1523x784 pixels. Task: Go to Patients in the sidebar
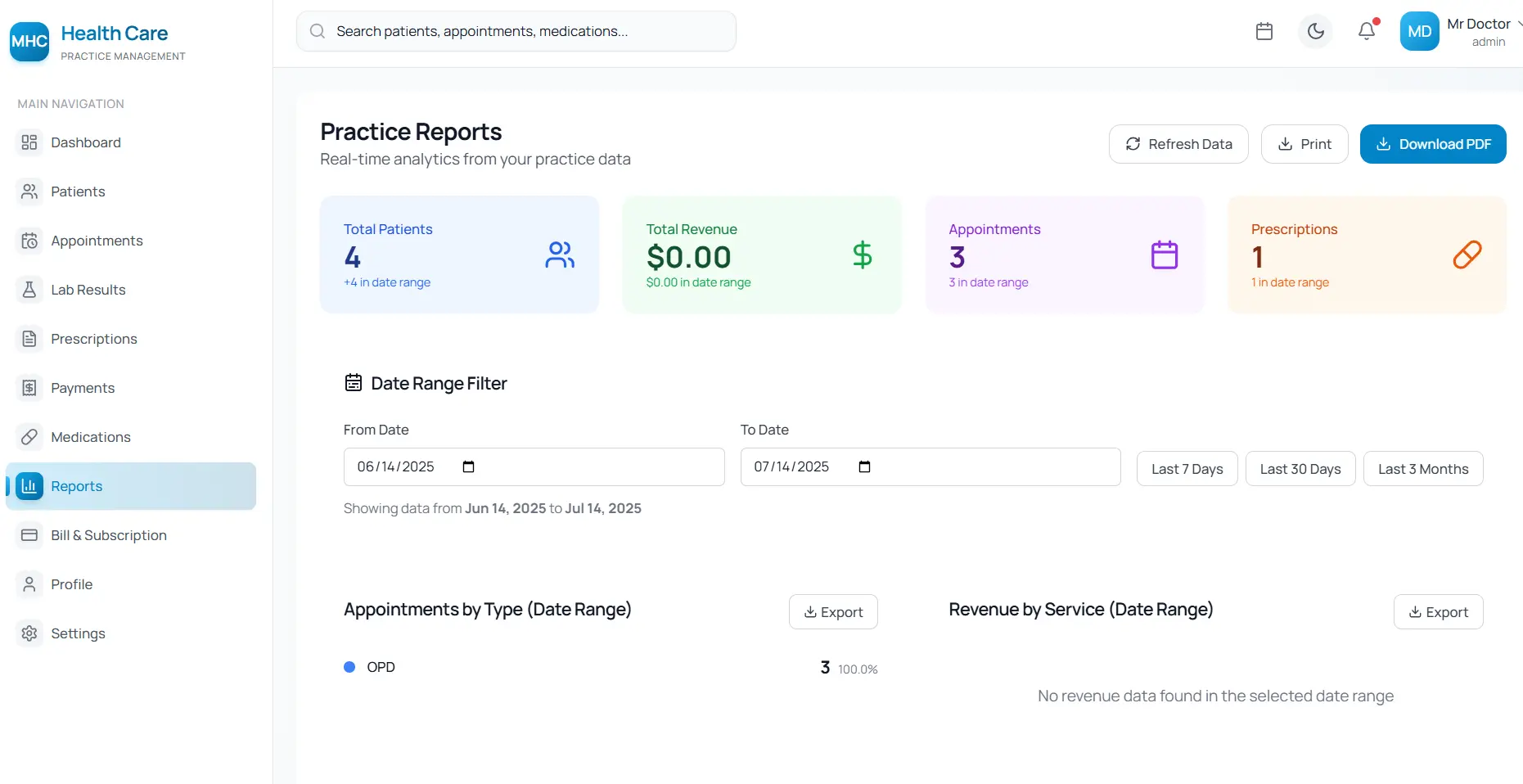pyautogui.click(x=131, y=191)
